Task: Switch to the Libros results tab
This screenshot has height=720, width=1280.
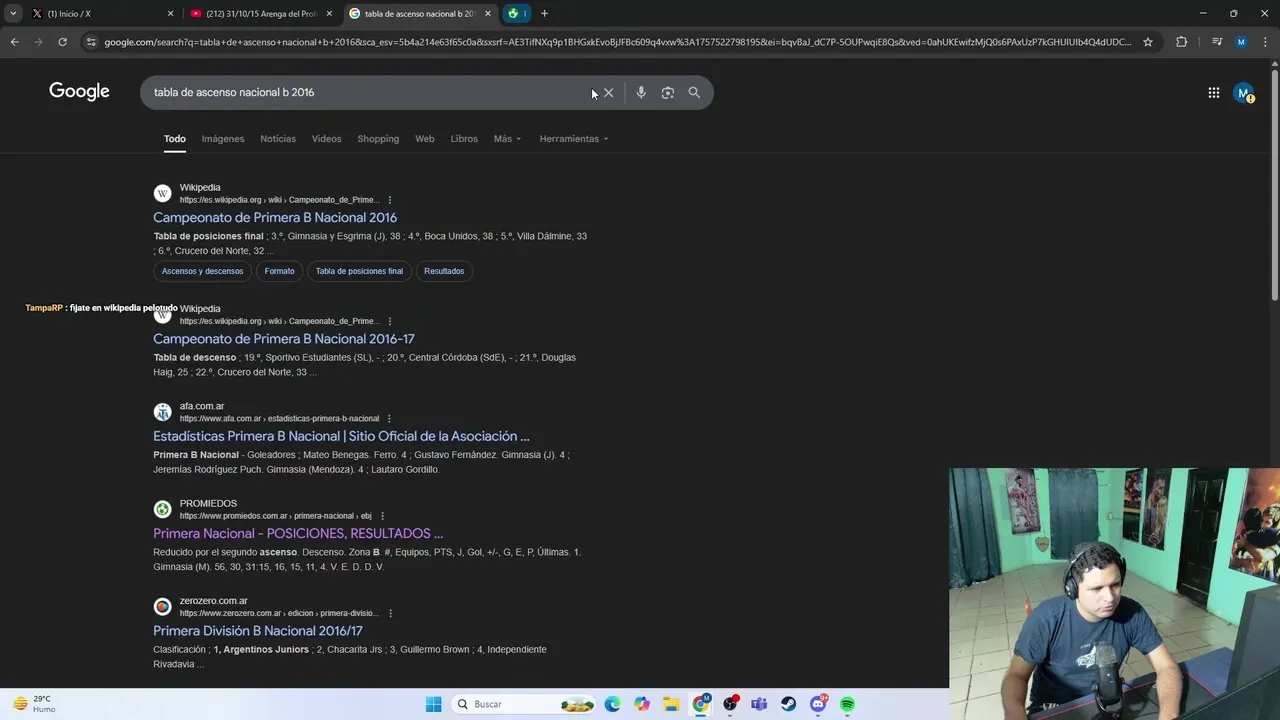Action: point(464,139)
